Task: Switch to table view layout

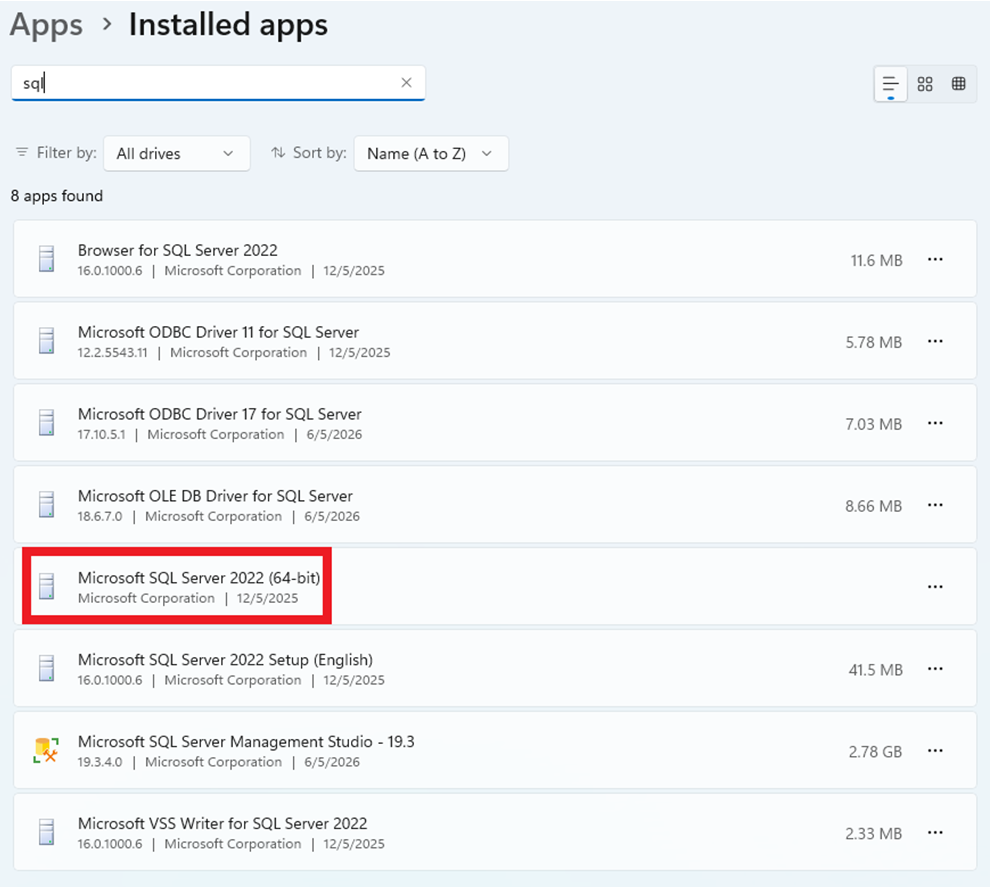Action: coord(958,84)
